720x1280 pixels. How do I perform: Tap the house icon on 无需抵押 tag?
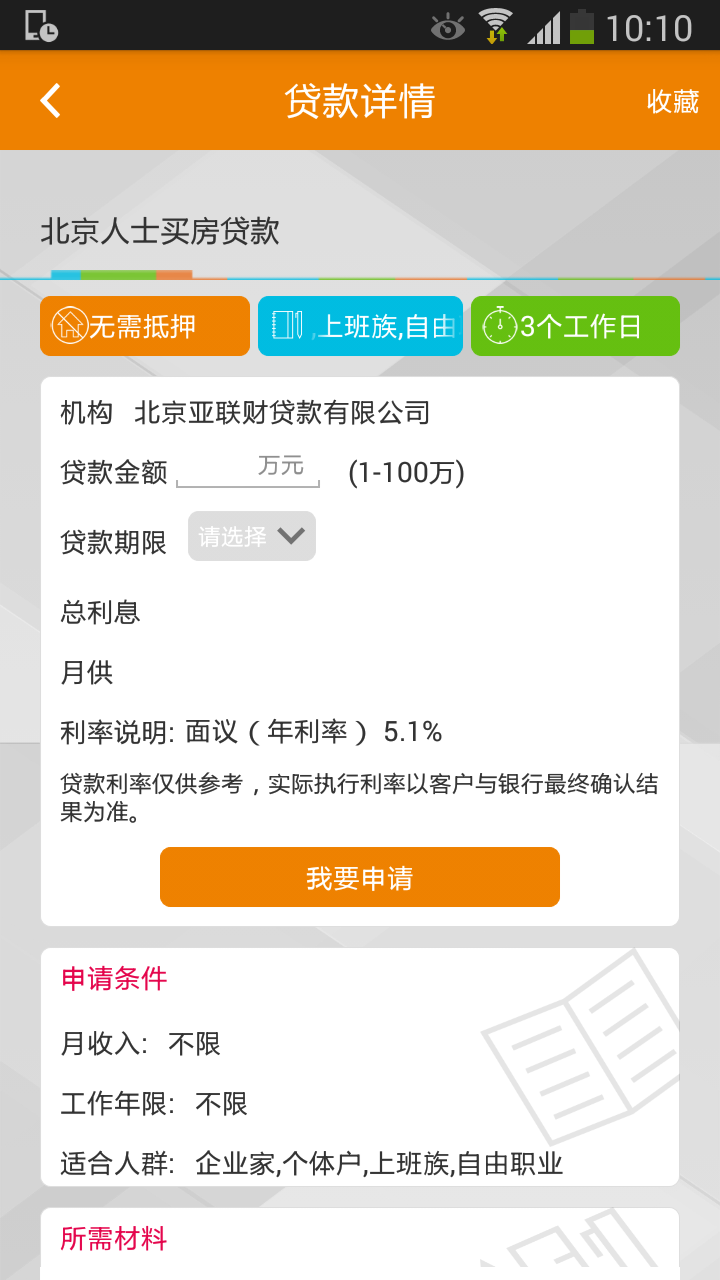pos(69,326)
